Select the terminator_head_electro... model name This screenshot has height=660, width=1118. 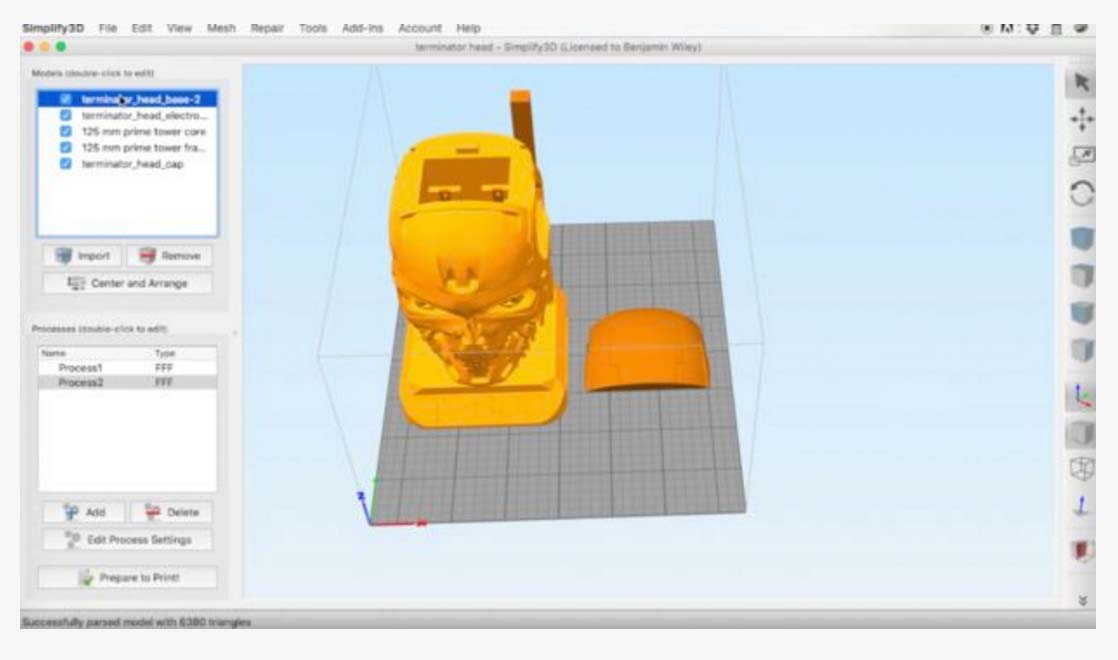[144, 115]
